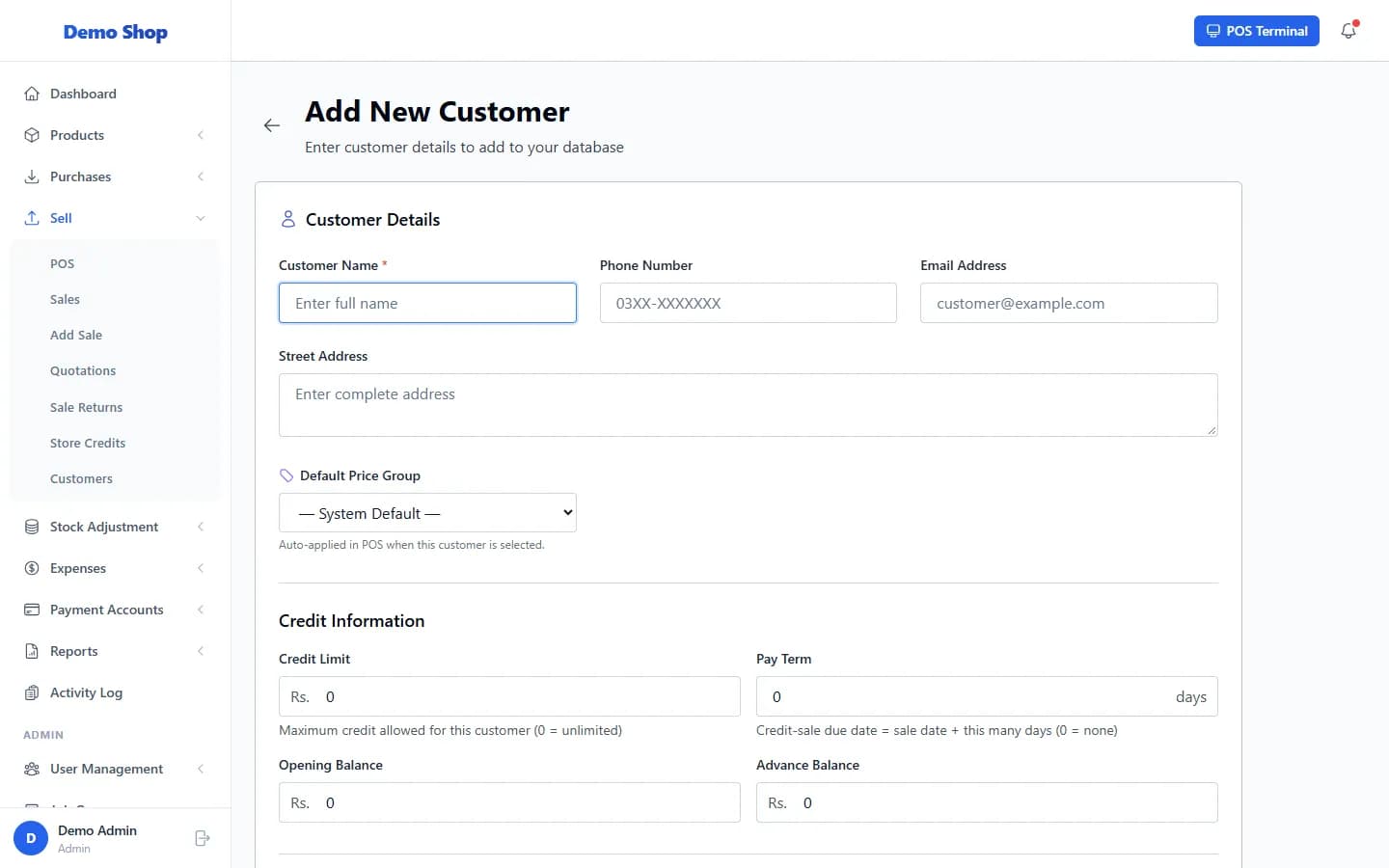
Task: Click the Street Address resize handle
Action: [1212, 430]
